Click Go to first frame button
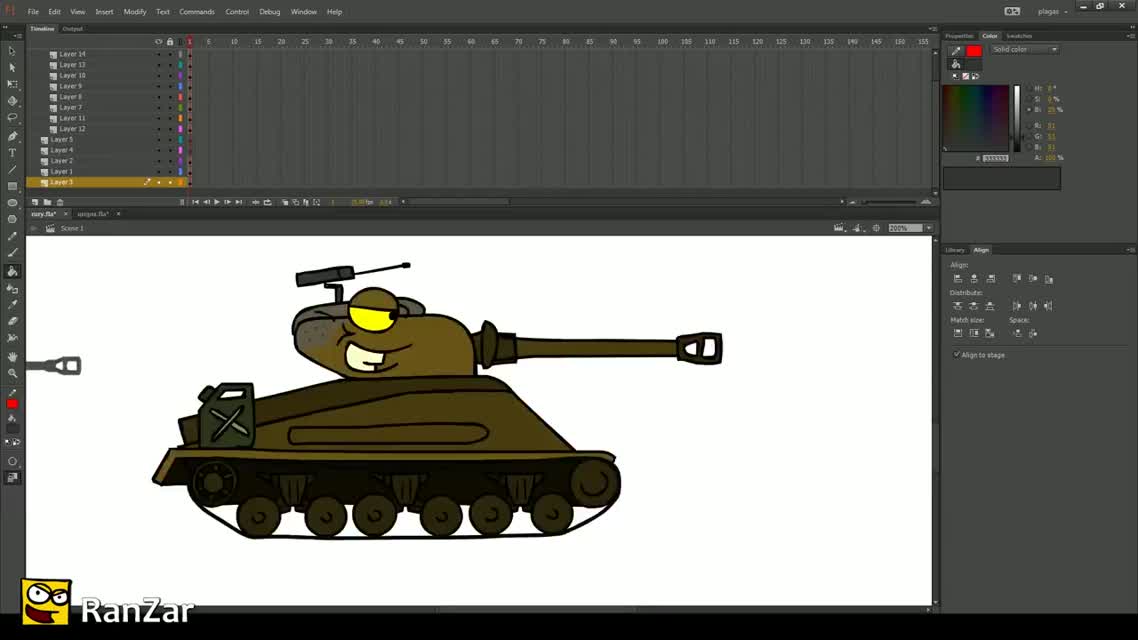 click(x=195, y=202)
